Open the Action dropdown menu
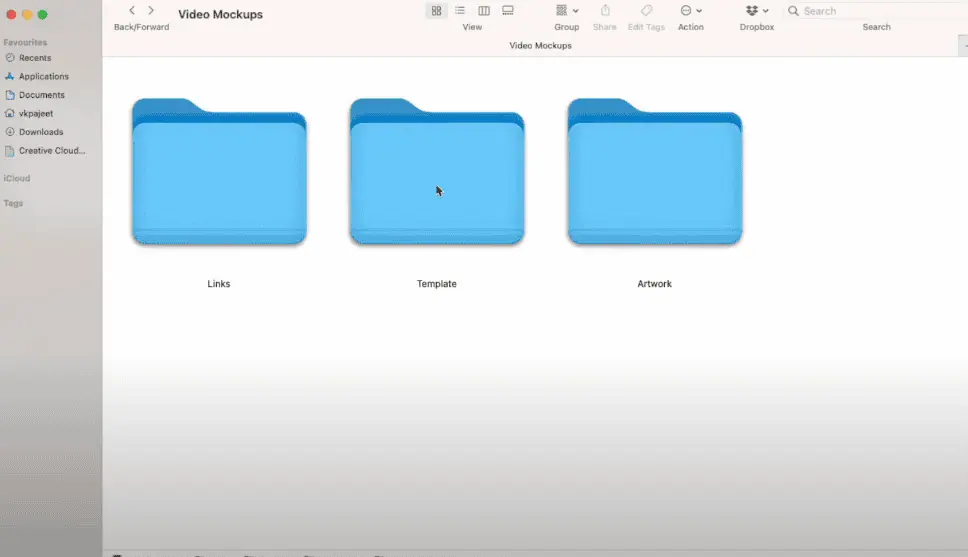 691,11
